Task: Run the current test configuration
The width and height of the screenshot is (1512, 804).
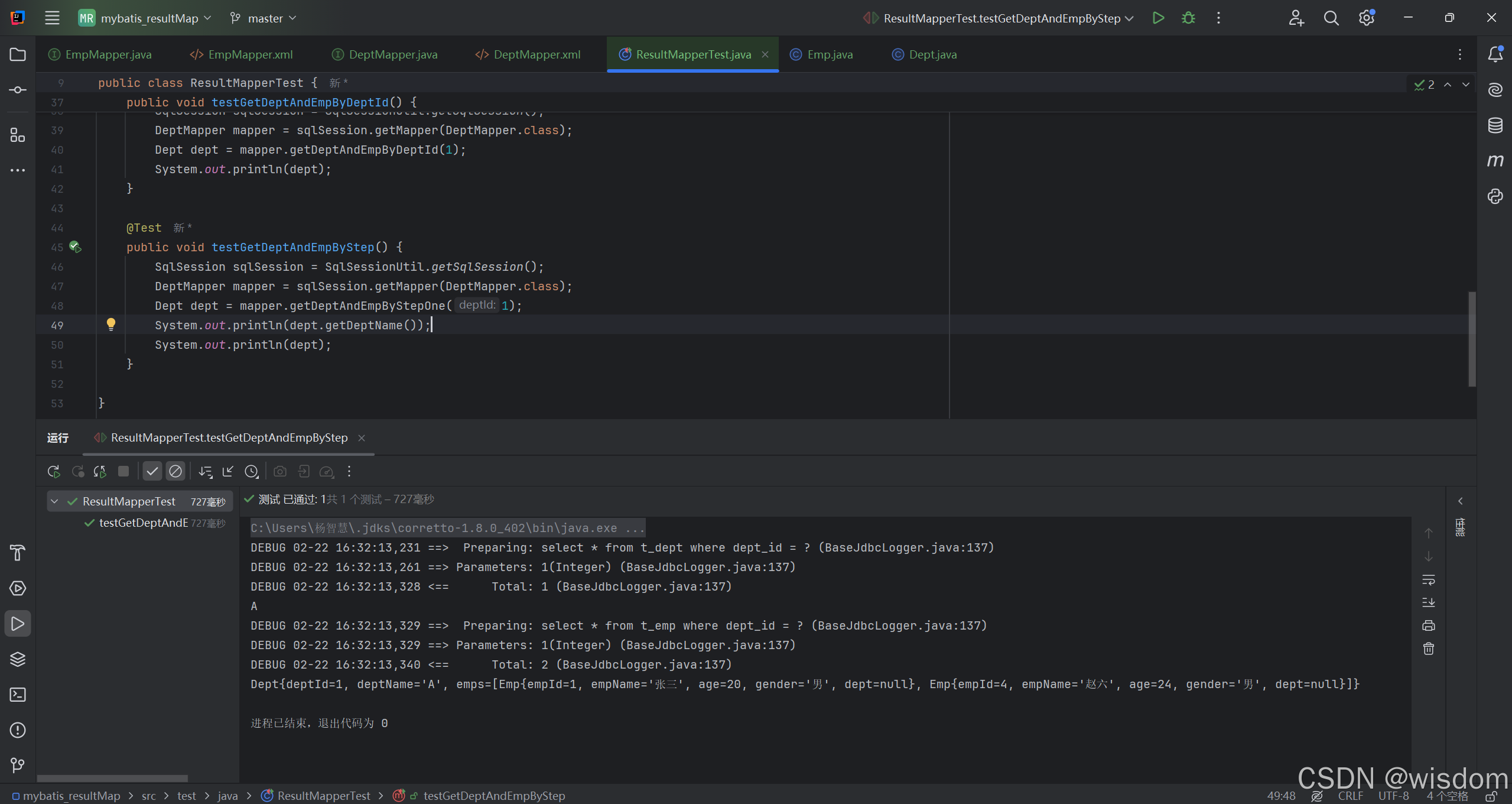Action: 1158,18
